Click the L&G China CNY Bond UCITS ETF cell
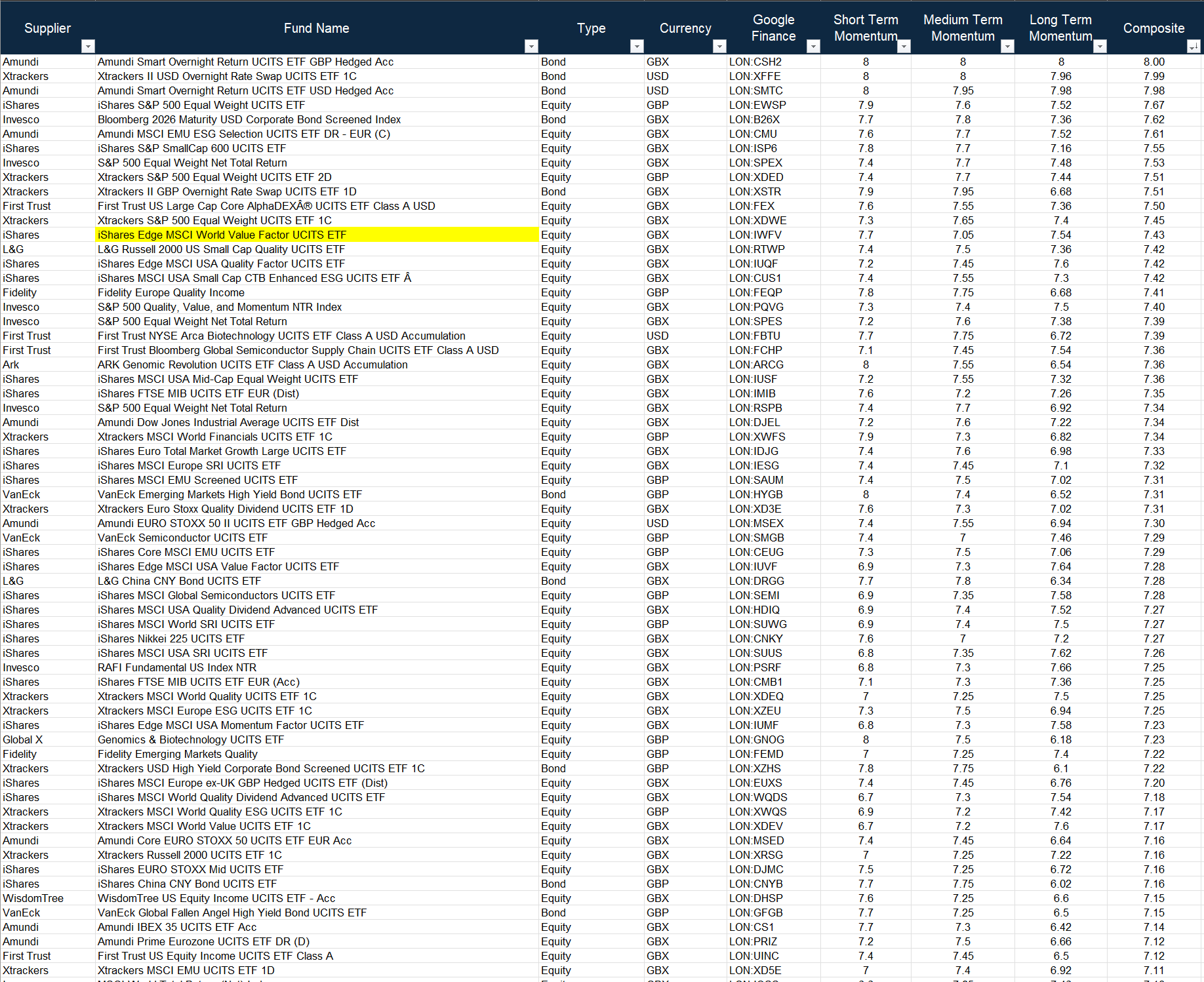Screen dimensions: 1204x982 pyautogui.click(x=317, y=581)
